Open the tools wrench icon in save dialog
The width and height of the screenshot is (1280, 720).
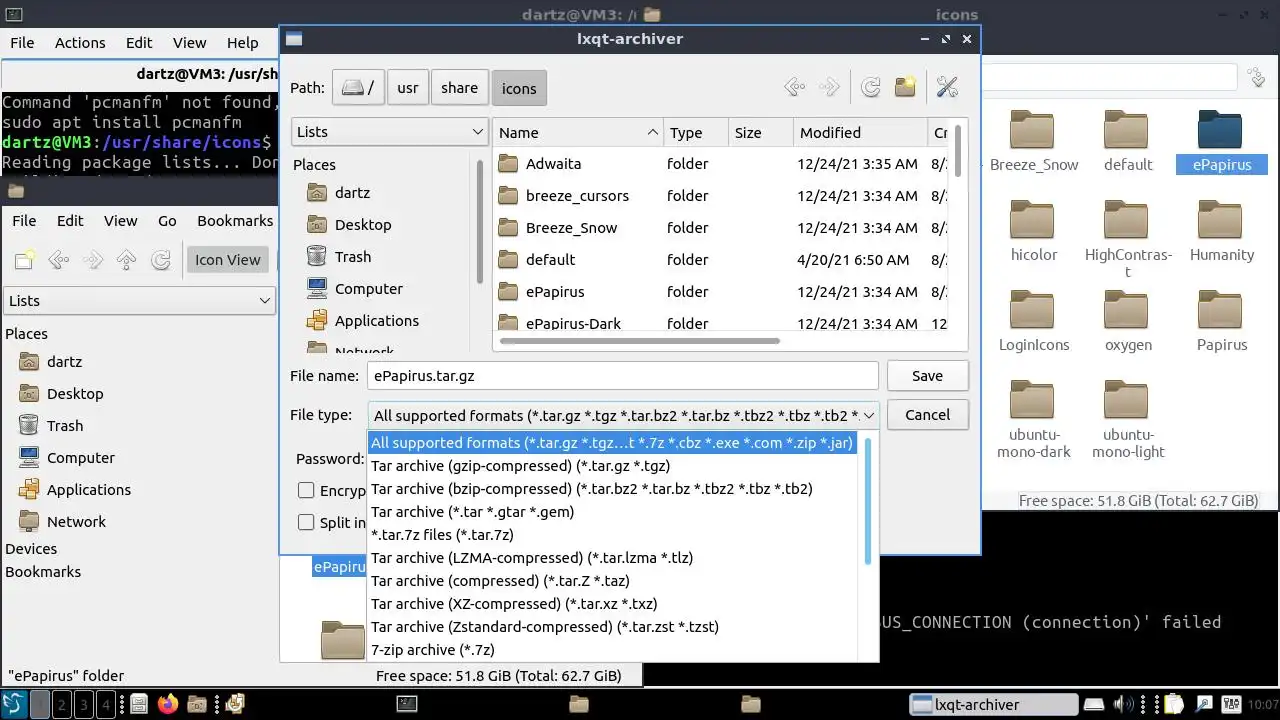[948, 88]
